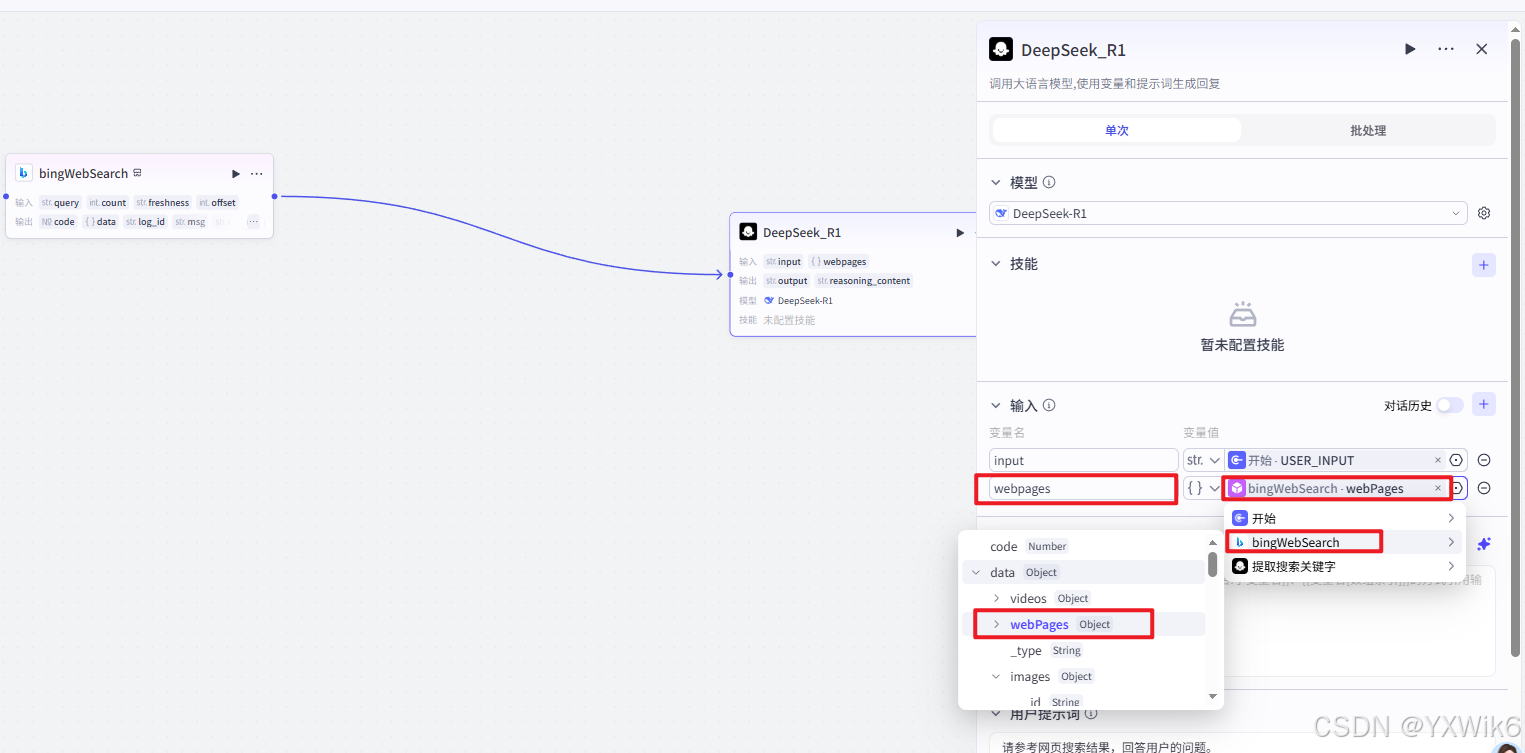Screen dimensions: 1525x753
Task: Click the DeepSeek_R1 canvas node's avatar icon
Action: coord(748,232)
